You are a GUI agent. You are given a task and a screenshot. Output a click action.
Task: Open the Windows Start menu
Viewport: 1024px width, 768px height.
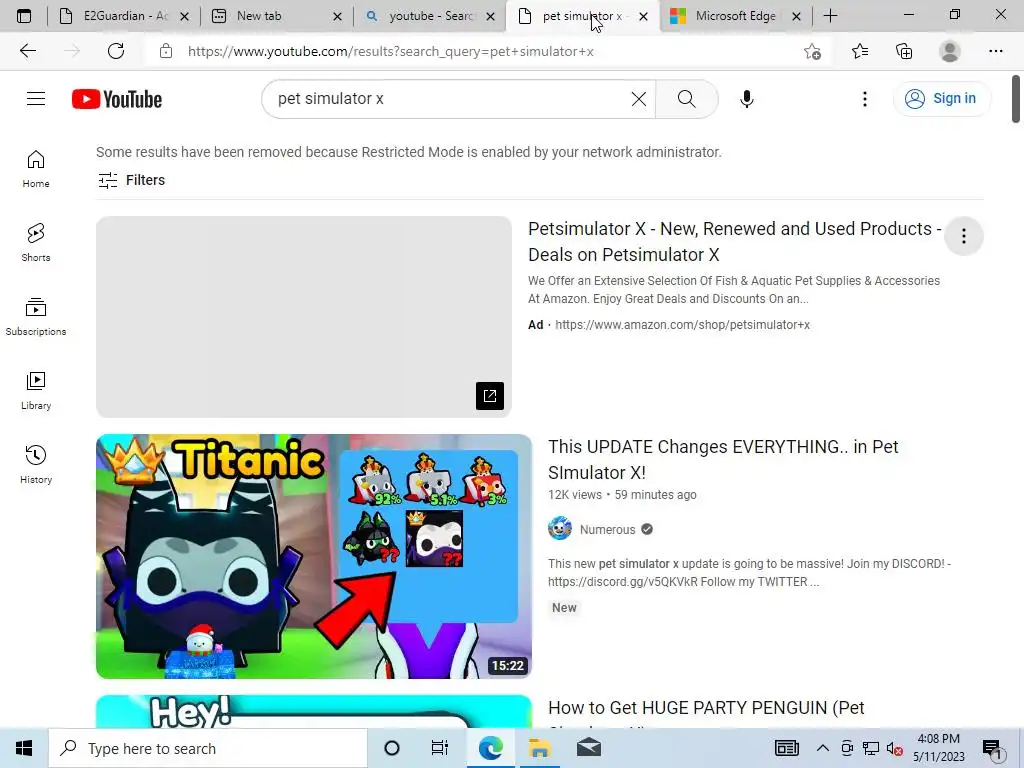(24, 748)
